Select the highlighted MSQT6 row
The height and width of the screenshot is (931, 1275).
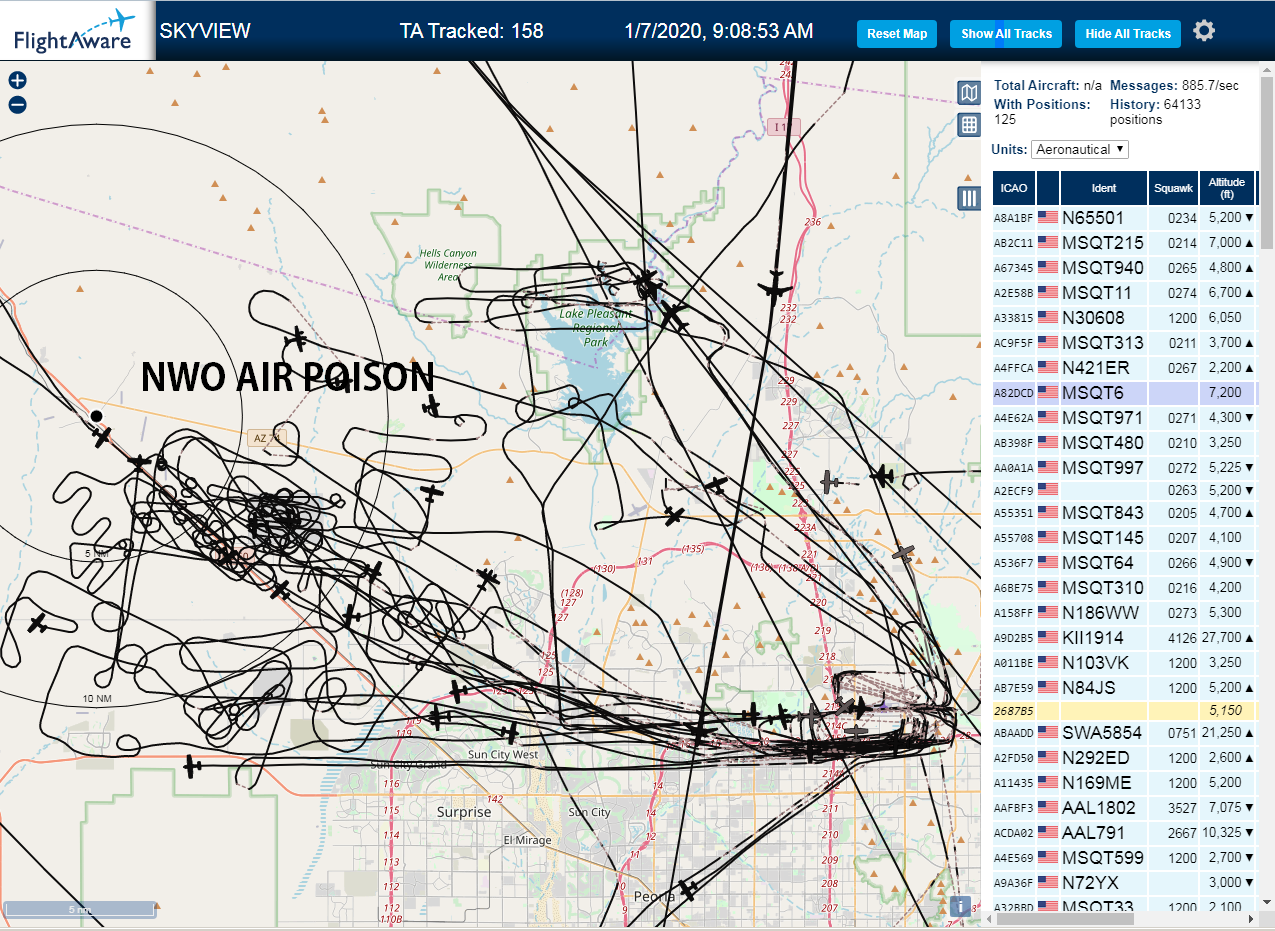point(1124,392)
